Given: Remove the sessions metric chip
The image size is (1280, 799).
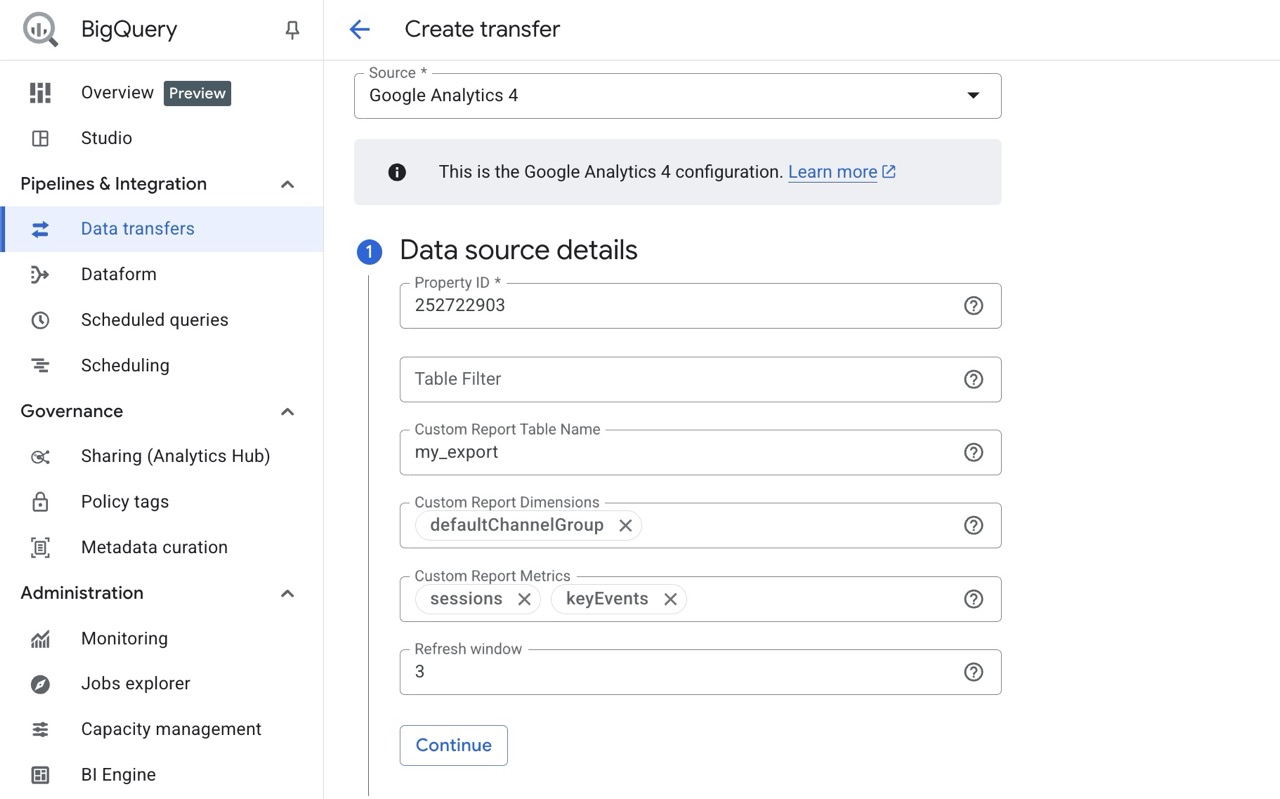Looking at the screenshot, I should pos(524,599).
